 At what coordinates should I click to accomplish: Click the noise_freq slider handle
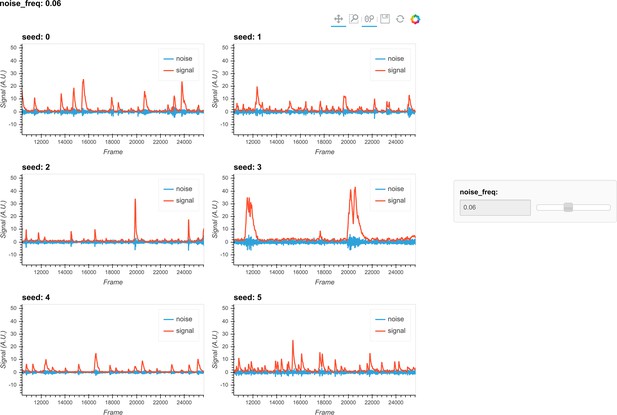tap(568, 207)
